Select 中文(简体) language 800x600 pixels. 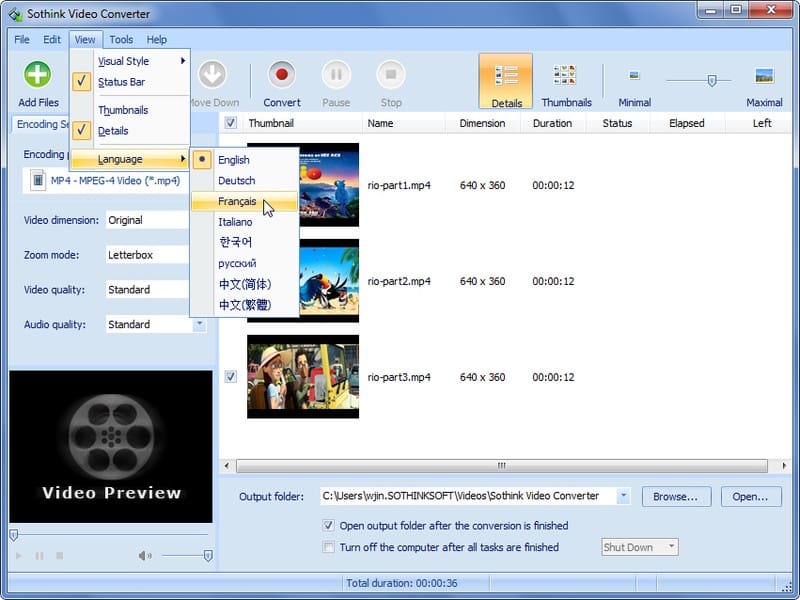point(244,284)
